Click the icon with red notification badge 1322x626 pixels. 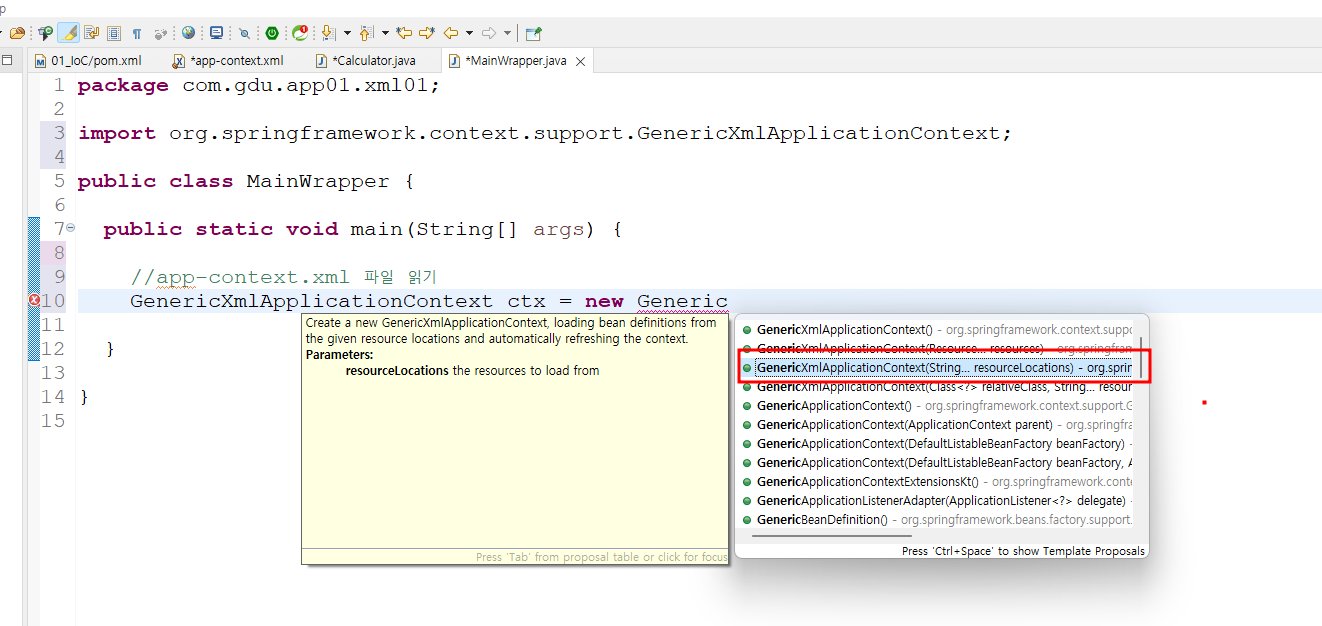pos(299,33)
